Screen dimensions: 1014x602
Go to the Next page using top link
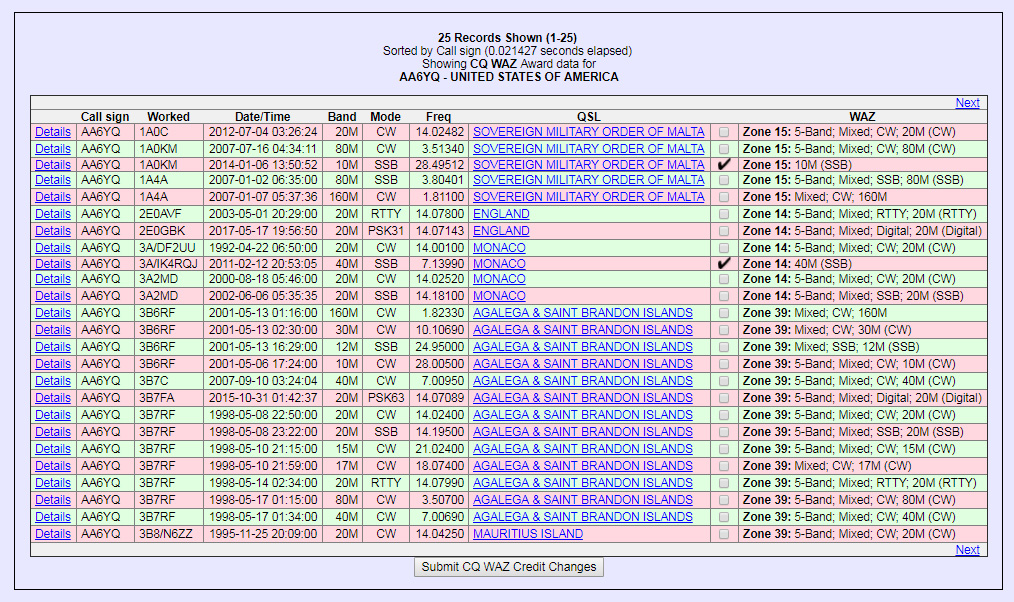(x=967, y=103)
